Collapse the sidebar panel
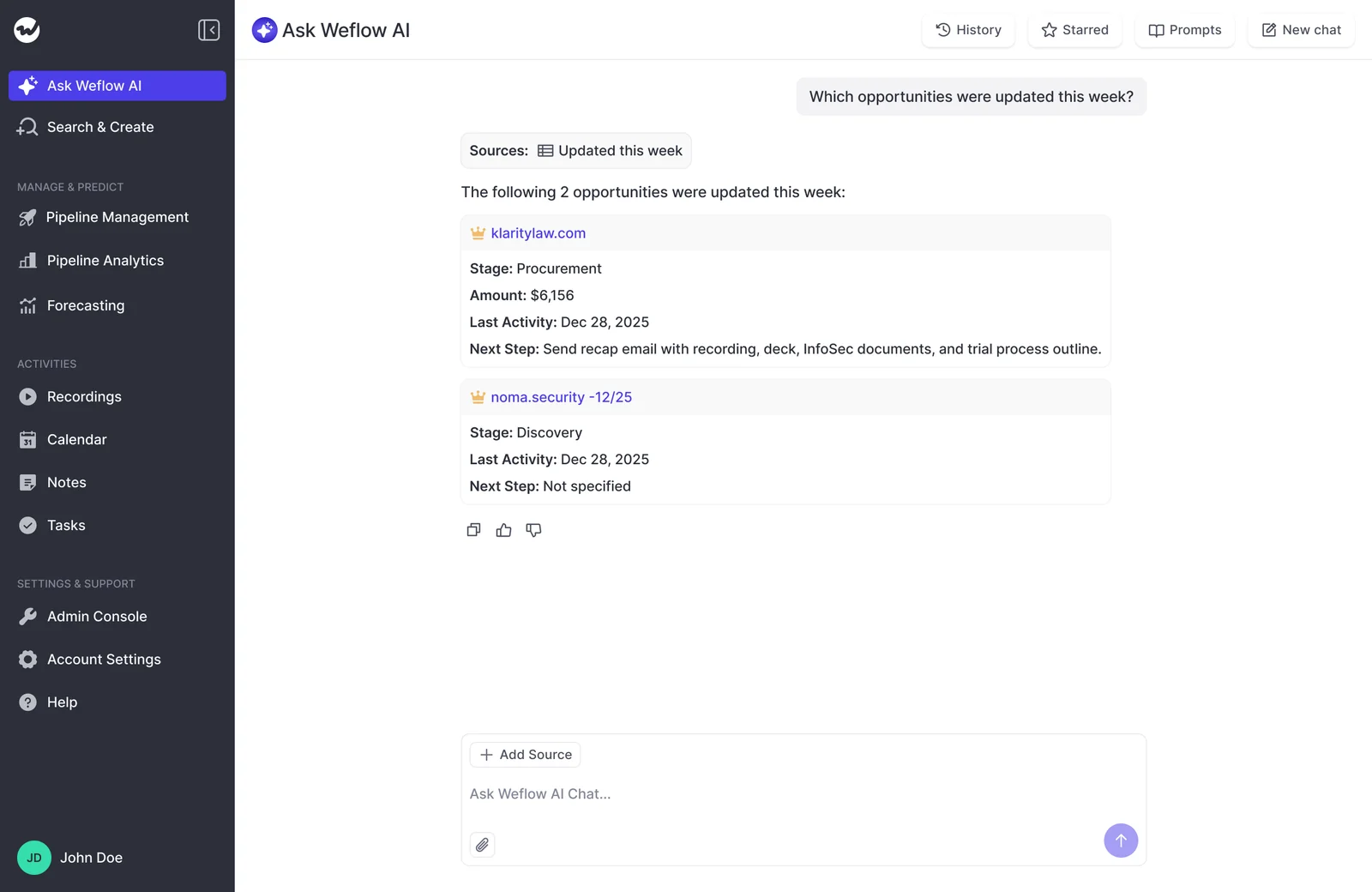This screenshot has width=1372, height=892. [208, 30]
